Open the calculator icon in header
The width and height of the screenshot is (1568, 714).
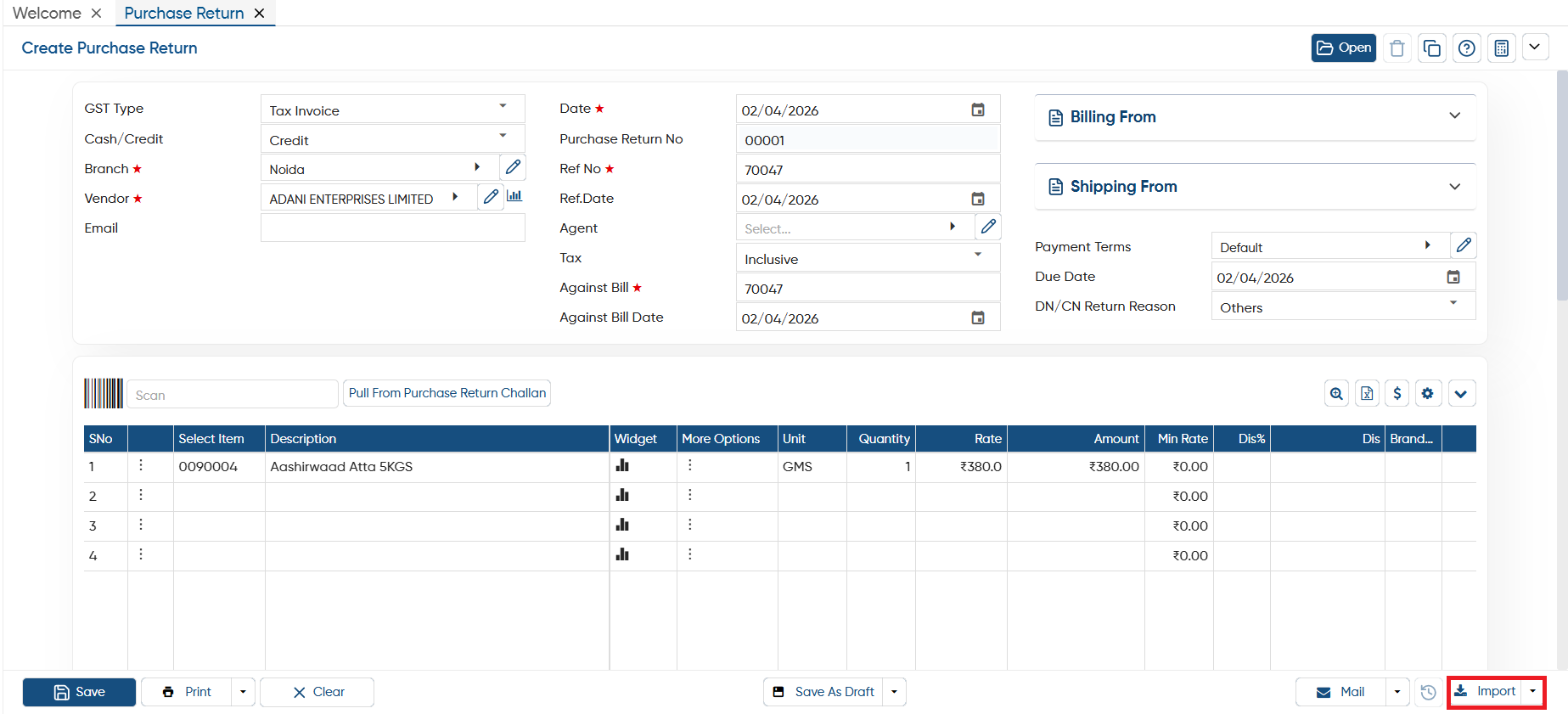point(1501,48)
